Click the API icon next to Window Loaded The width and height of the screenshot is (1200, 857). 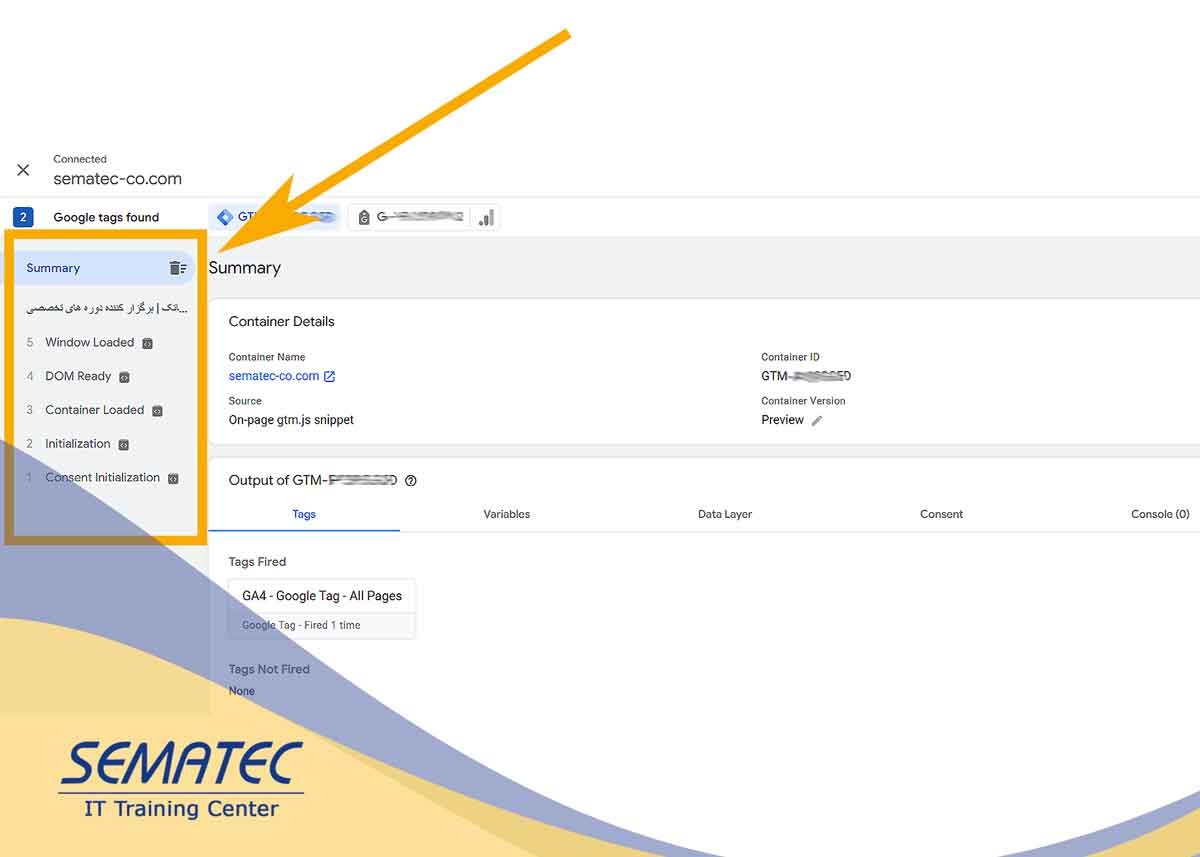[147, 343]
